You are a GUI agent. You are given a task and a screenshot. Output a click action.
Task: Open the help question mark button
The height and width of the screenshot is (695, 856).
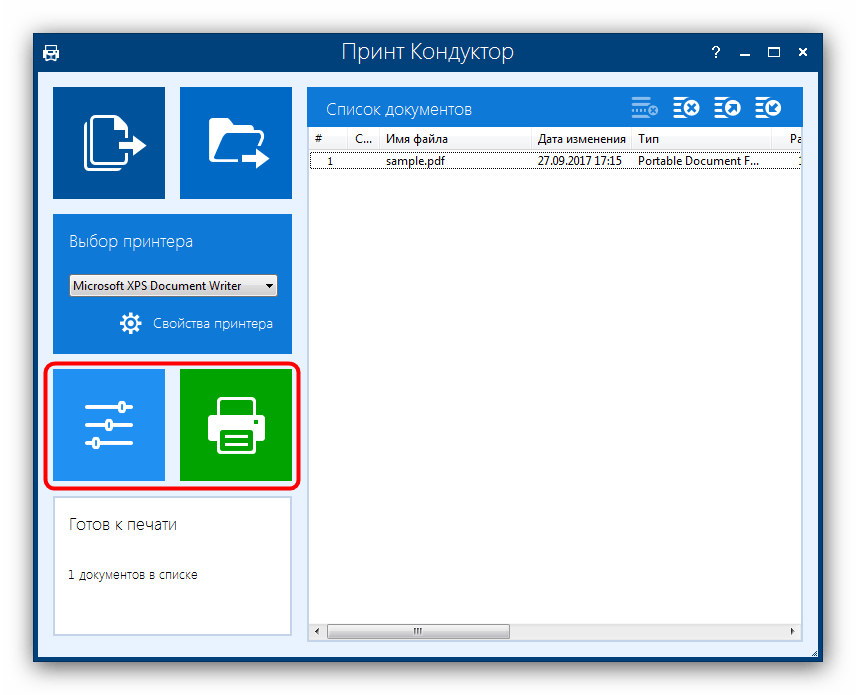click(716, 52)
